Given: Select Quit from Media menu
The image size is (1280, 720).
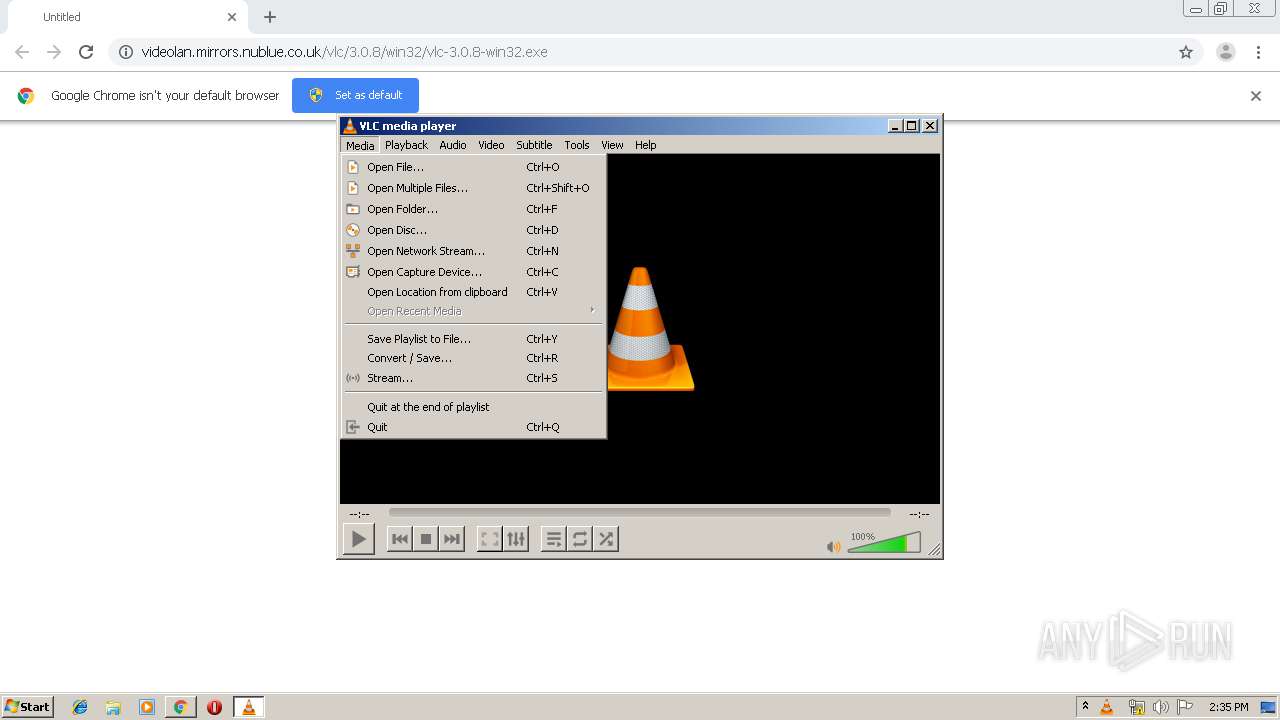Looking at the screenshot, I should click(473, 427).
